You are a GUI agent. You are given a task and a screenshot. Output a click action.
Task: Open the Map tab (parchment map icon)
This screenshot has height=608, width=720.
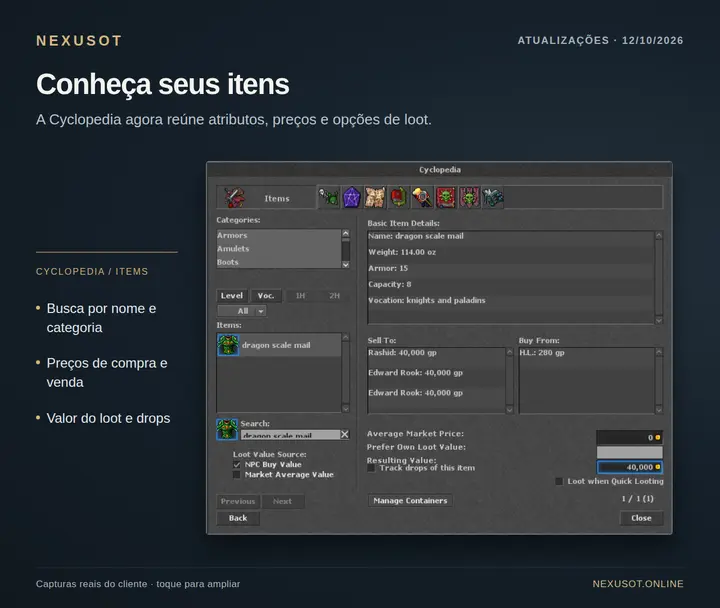pos(375,197)
